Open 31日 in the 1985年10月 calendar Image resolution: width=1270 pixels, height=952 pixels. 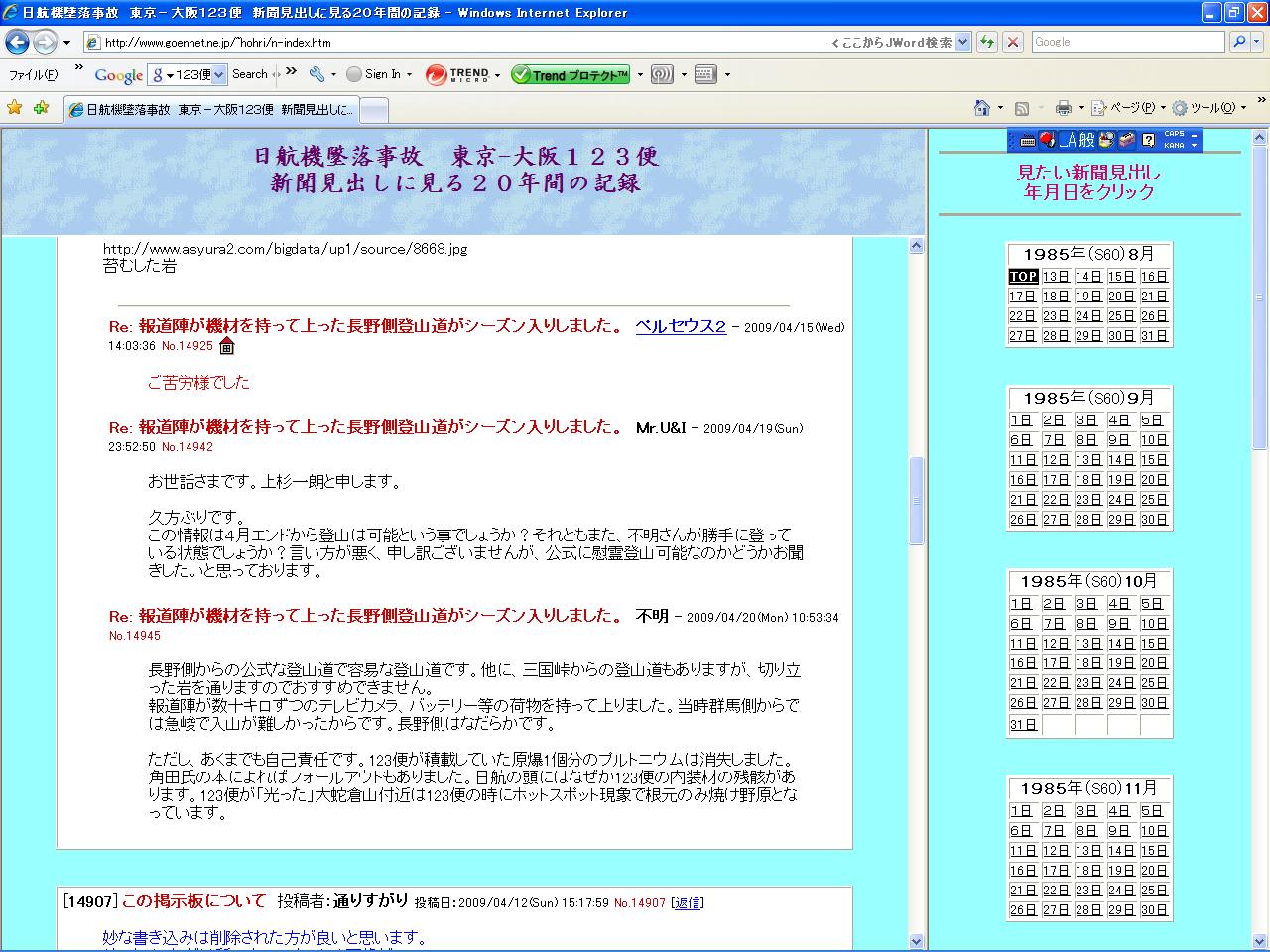[x=1023, y=724]
